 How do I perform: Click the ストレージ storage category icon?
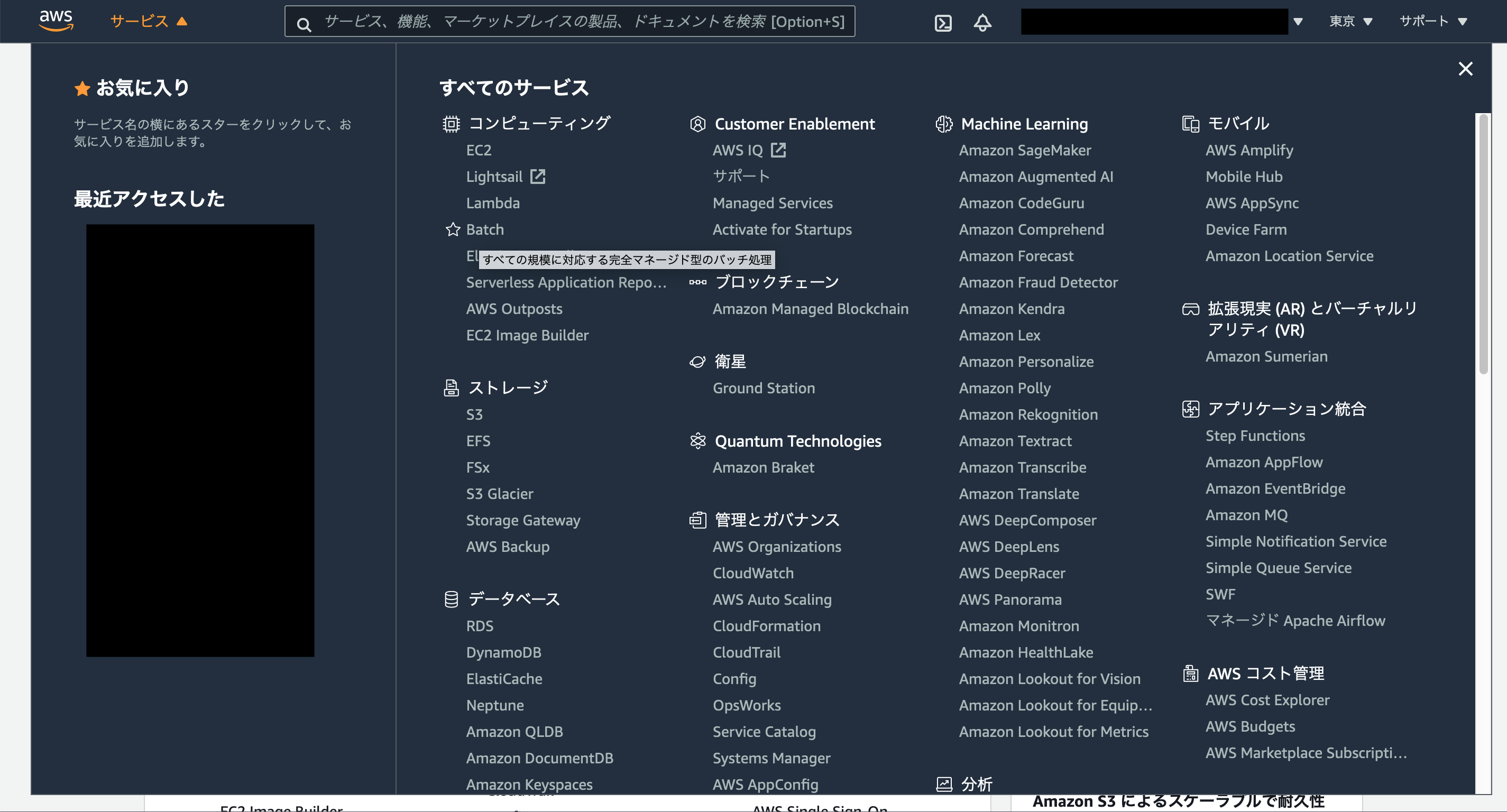451,388
